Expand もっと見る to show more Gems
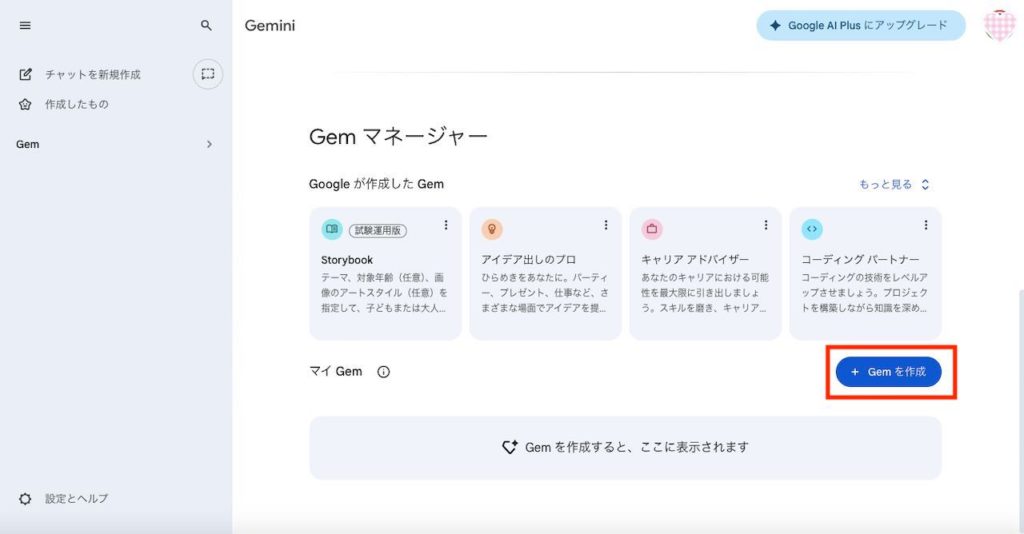This screenshot has width=1024, height=534. pos(894,184)
